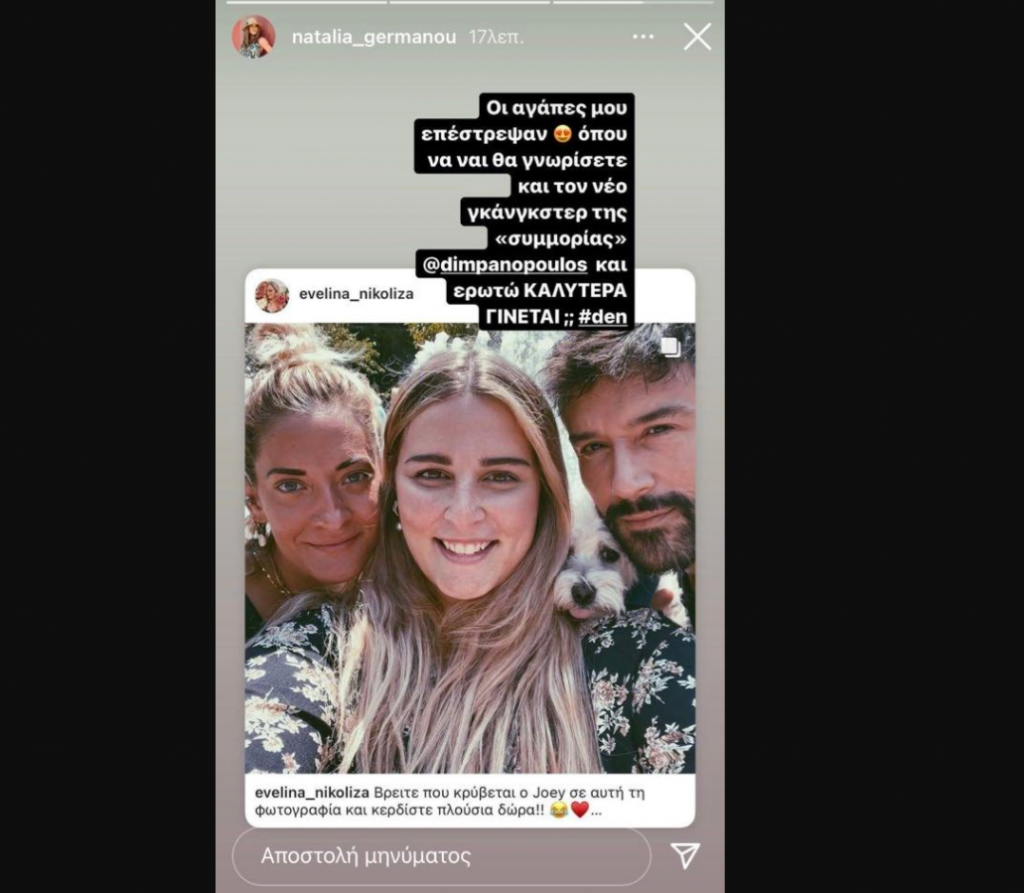Click evelina_nikoliza name in the caption
Viewport: 1024px width, 893px height.
point(312,793)
